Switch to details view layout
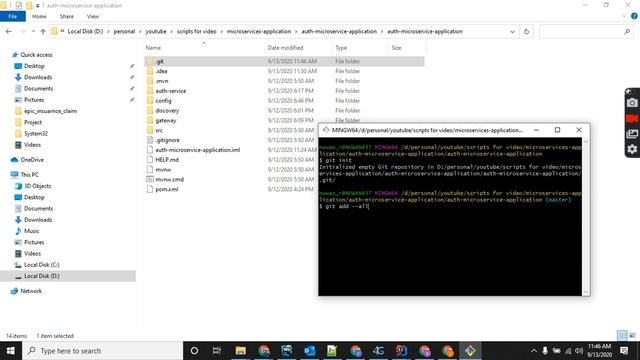This screenshot has height=360, width=640. pos(622,336)
